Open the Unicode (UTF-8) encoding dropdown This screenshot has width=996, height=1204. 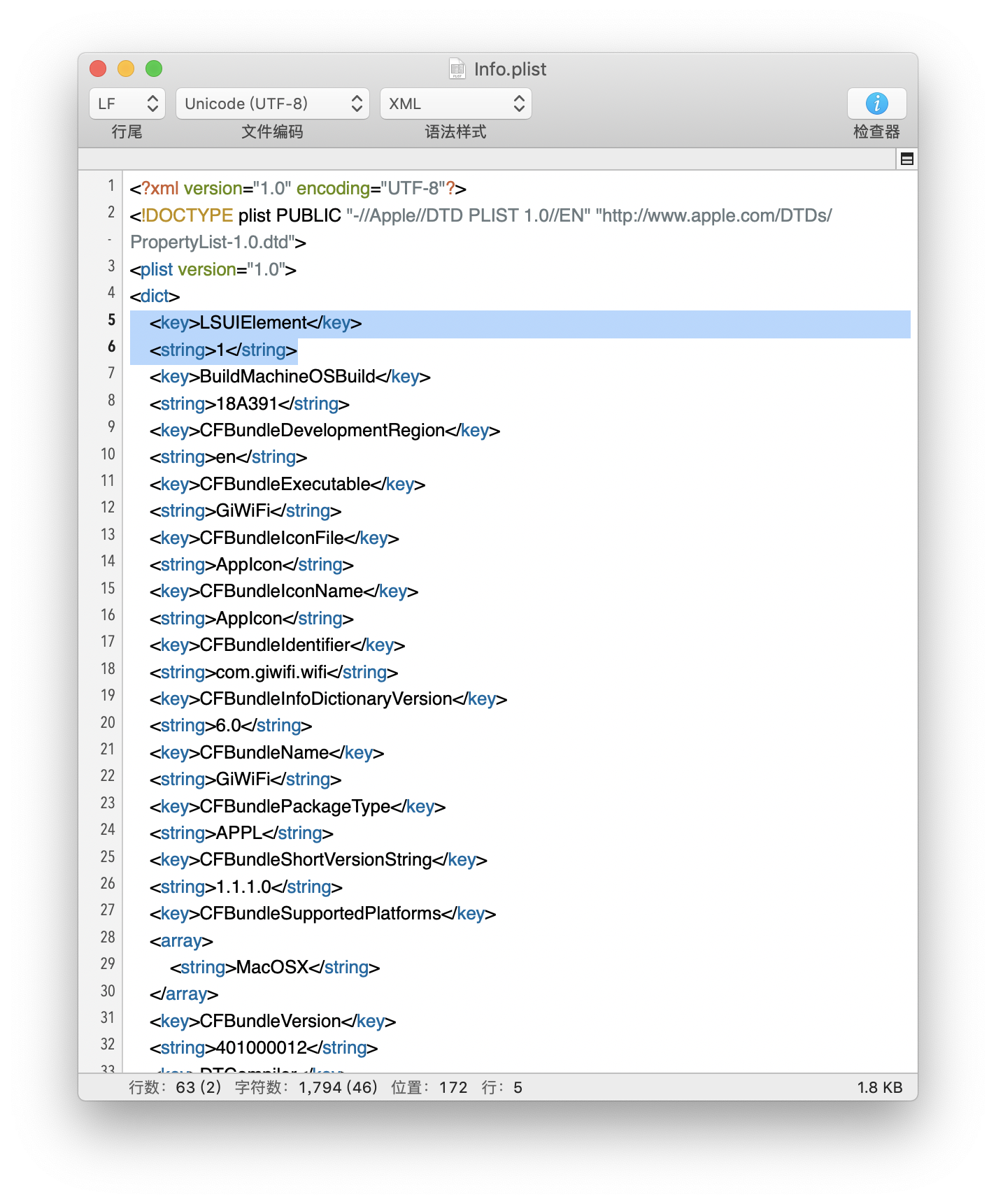click(272, 103)
